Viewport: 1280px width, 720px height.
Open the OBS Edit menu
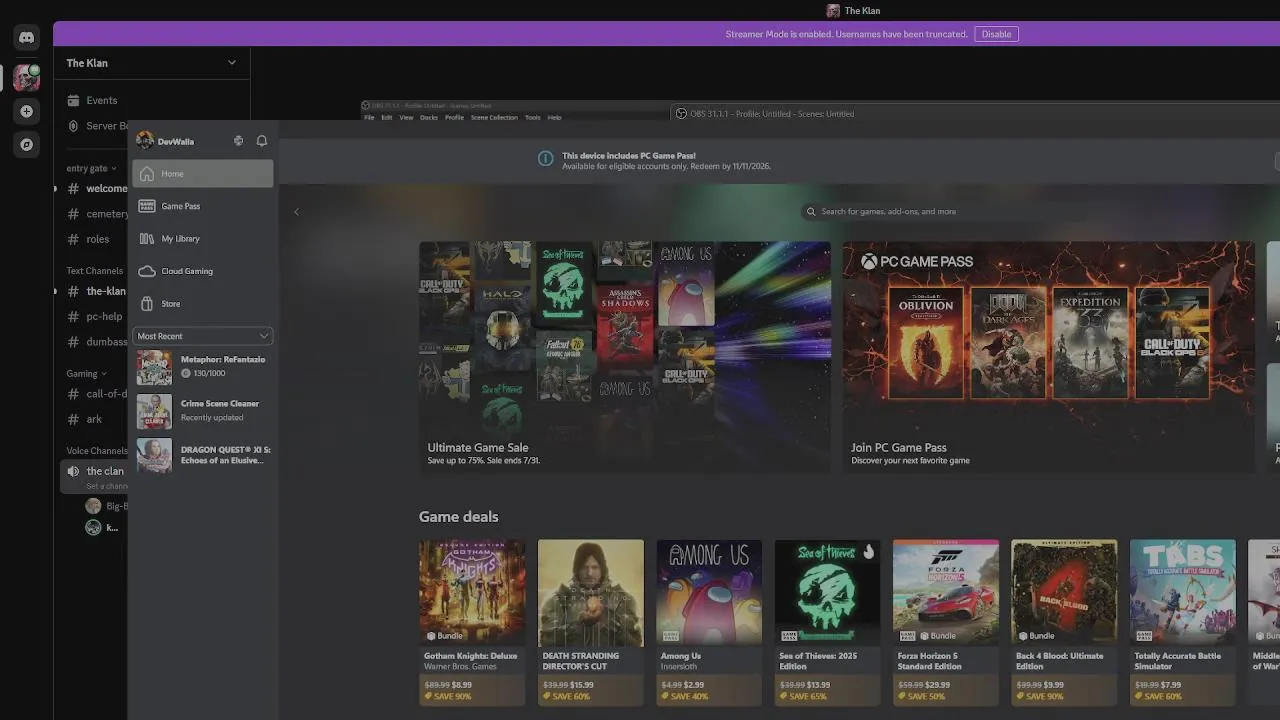pyautogui.click(x=387, y=117)
